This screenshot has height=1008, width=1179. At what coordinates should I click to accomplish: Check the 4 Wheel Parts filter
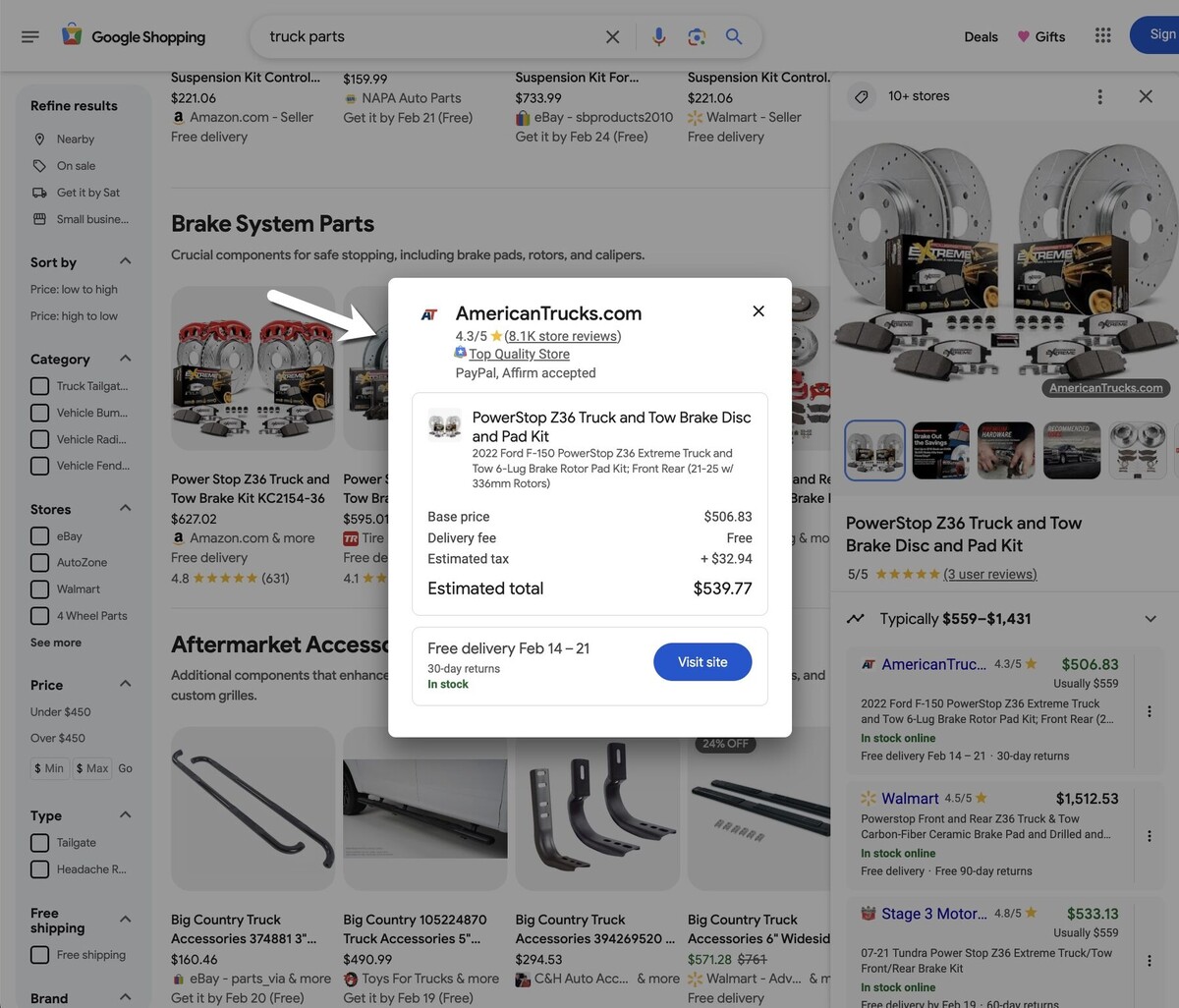pyautogui.click(x=39, y=616)
